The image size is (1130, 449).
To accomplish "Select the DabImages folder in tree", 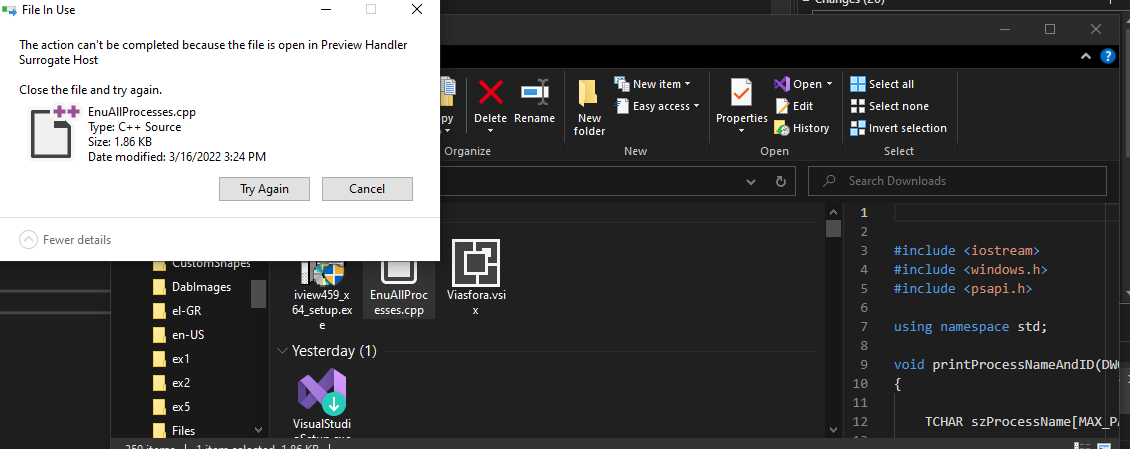I will 192,287.
